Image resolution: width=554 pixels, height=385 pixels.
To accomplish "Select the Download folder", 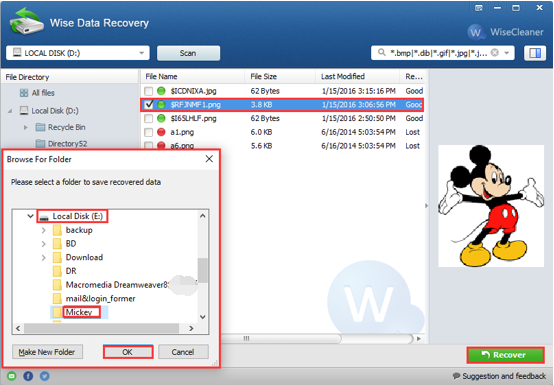I will tap(84, 257).
